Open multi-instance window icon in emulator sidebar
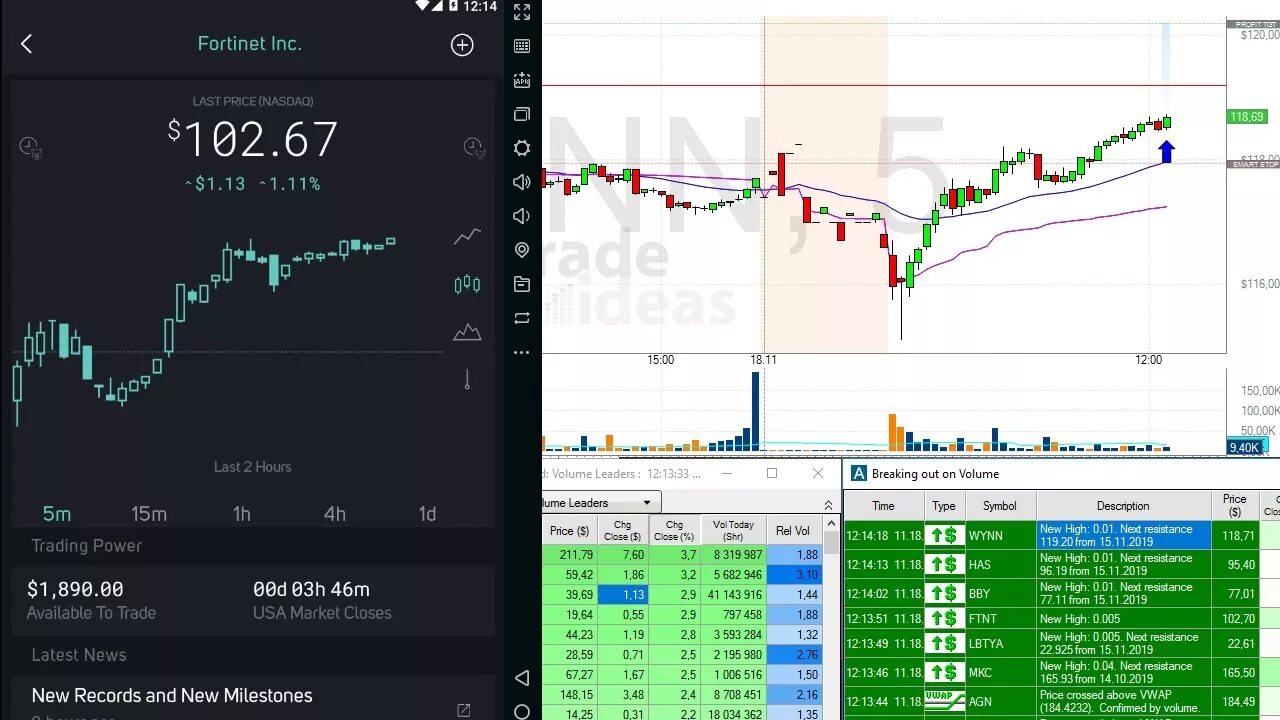Viewport: 1280px width, 720px height. point(522,114)
